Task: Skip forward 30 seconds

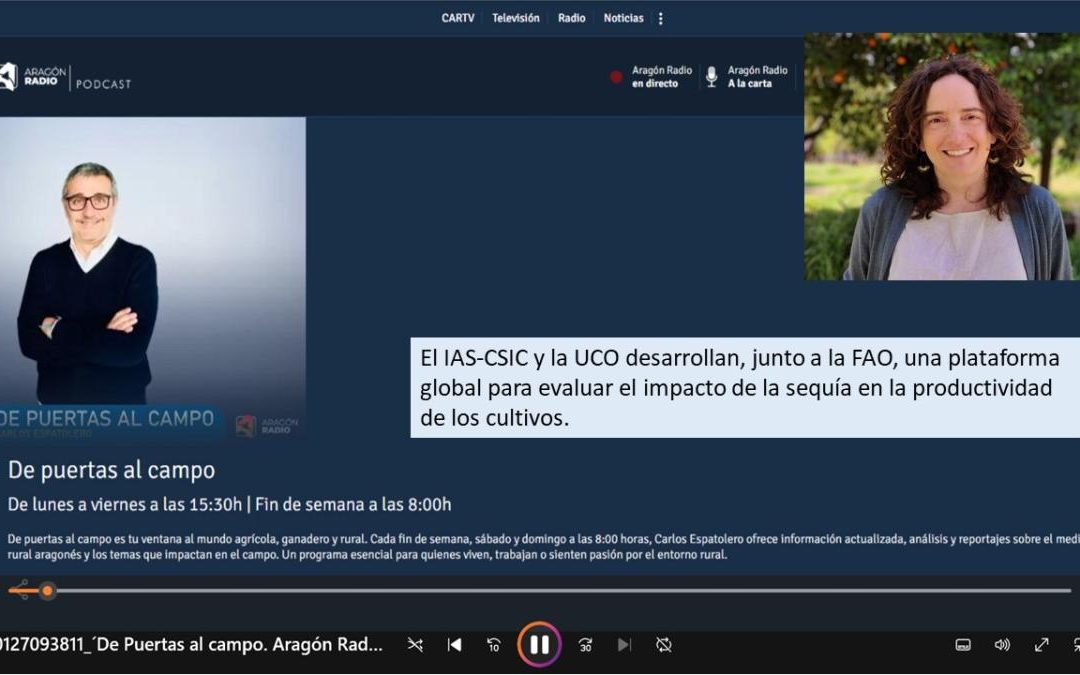Action: point(585,645)
